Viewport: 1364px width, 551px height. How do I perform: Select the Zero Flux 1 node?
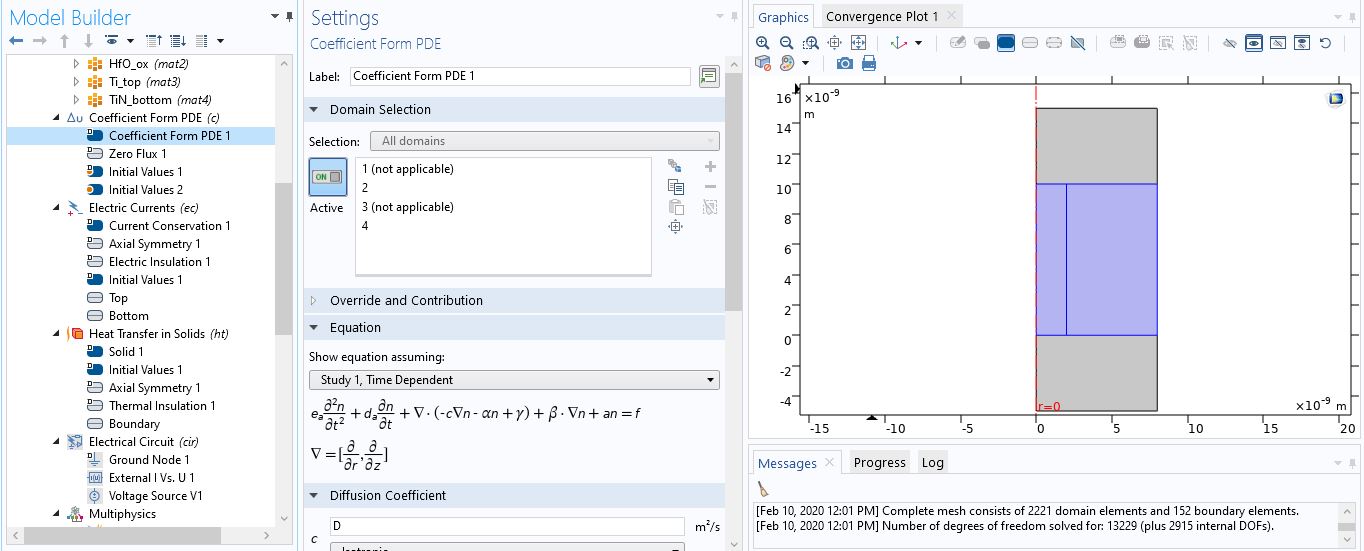(x=137, y=154)
